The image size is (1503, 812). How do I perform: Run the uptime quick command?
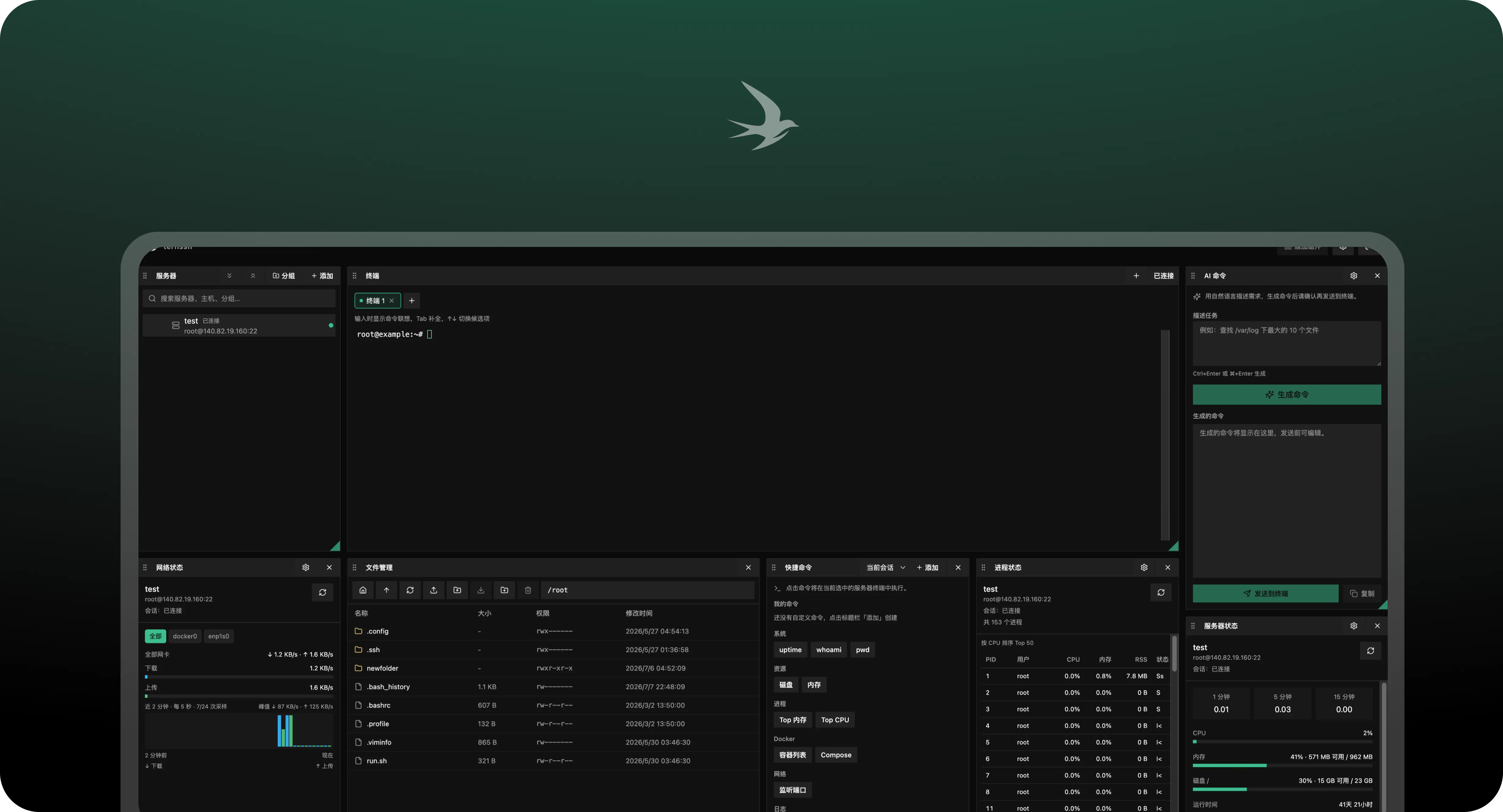[x=791, y=650]
